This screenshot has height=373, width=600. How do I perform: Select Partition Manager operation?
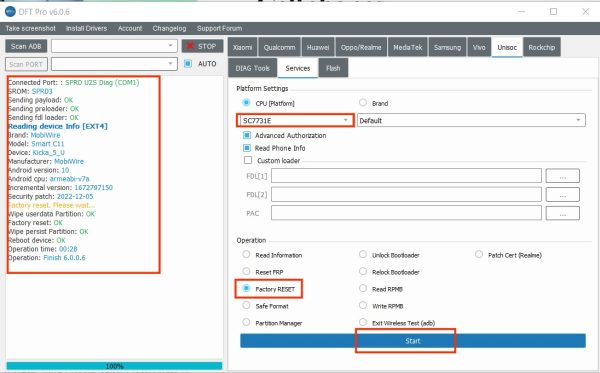(246, 322)
